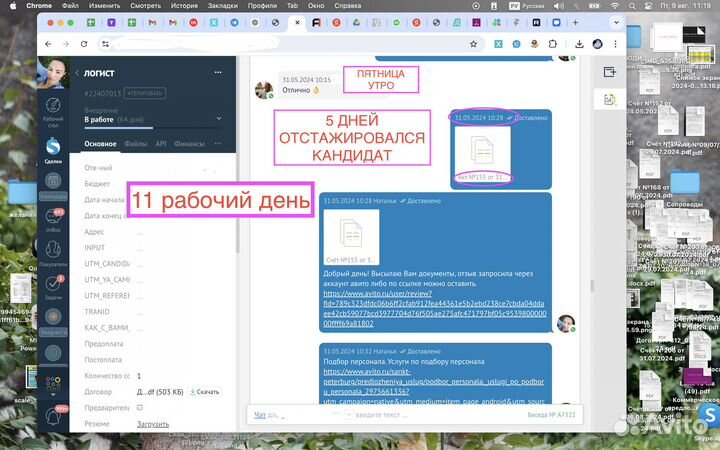Click the Telegram item in CRM sidebar

click(53, 321)
